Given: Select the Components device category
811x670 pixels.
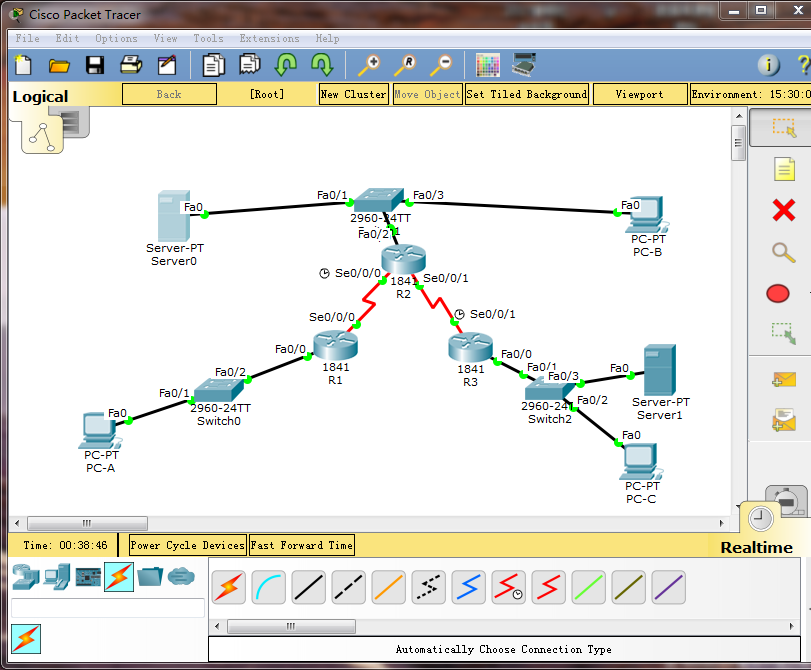Looking at the screenshot, I should pyautogui.click(x=88, y=577).
